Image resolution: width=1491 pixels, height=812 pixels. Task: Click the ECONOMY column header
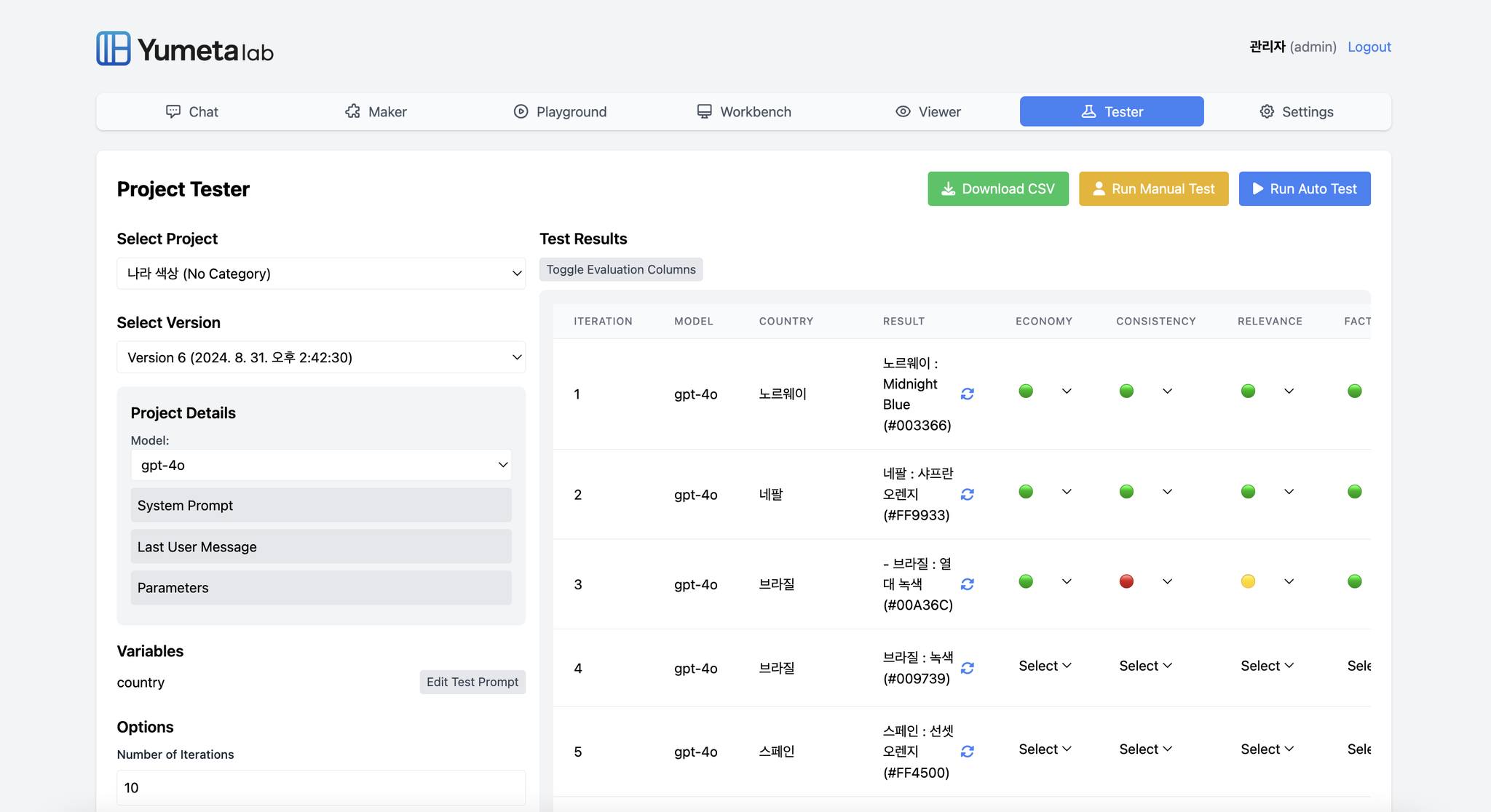(x=1044, y=321)
